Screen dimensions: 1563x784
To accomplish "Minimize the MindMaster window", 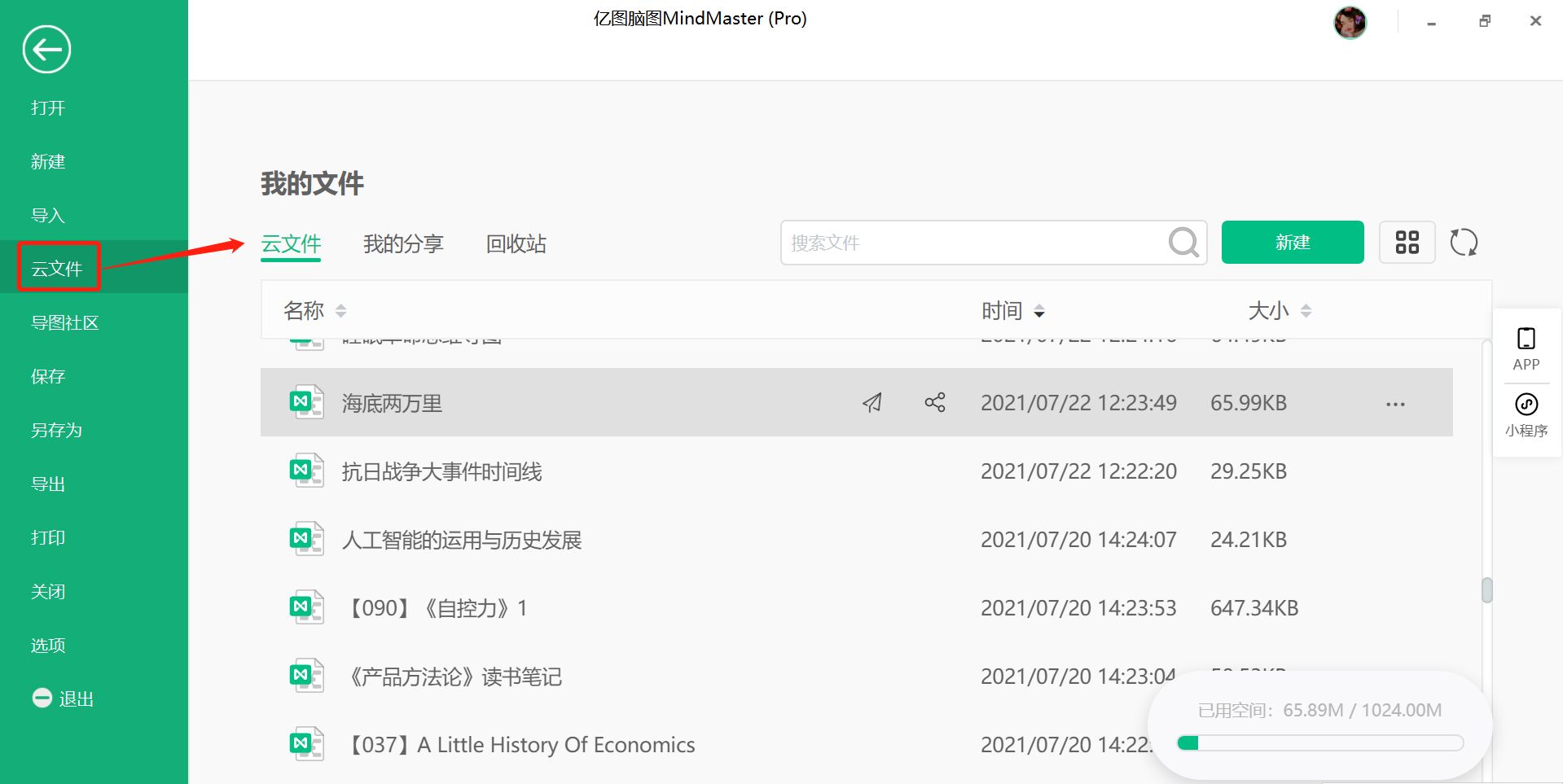I will [1431, 23].
